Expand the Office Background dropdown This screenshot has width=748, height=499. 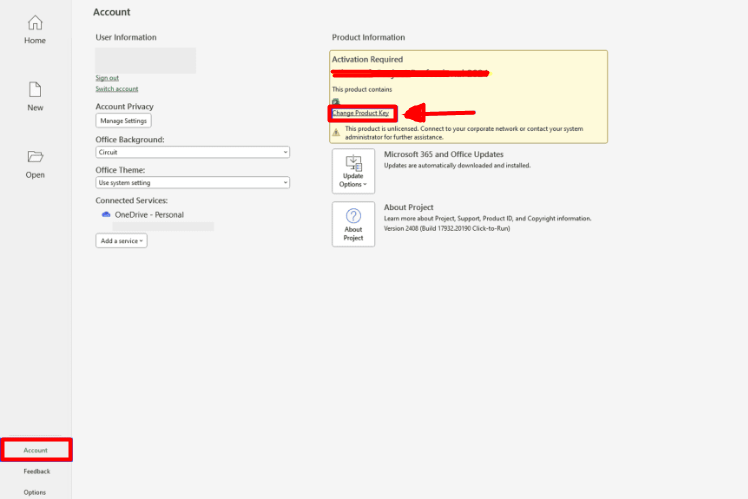pos(193,152)
